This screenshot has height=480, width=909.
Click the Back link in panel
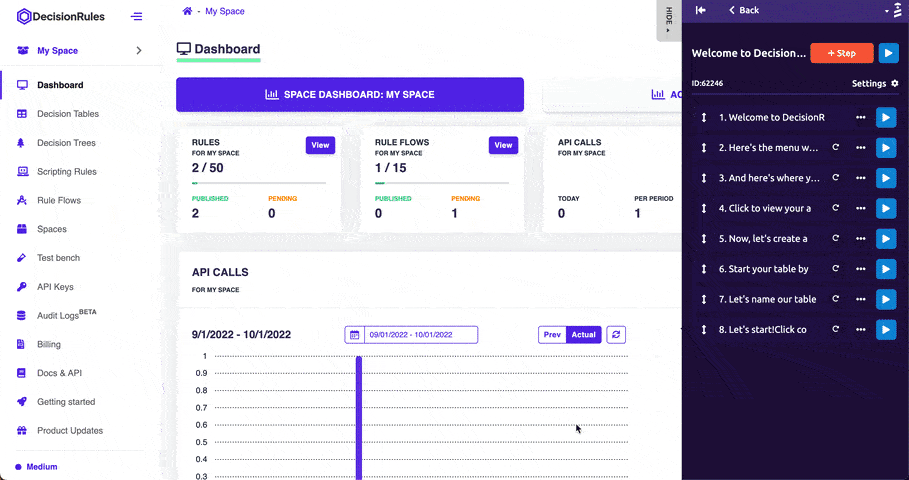[x=744, y=10]
